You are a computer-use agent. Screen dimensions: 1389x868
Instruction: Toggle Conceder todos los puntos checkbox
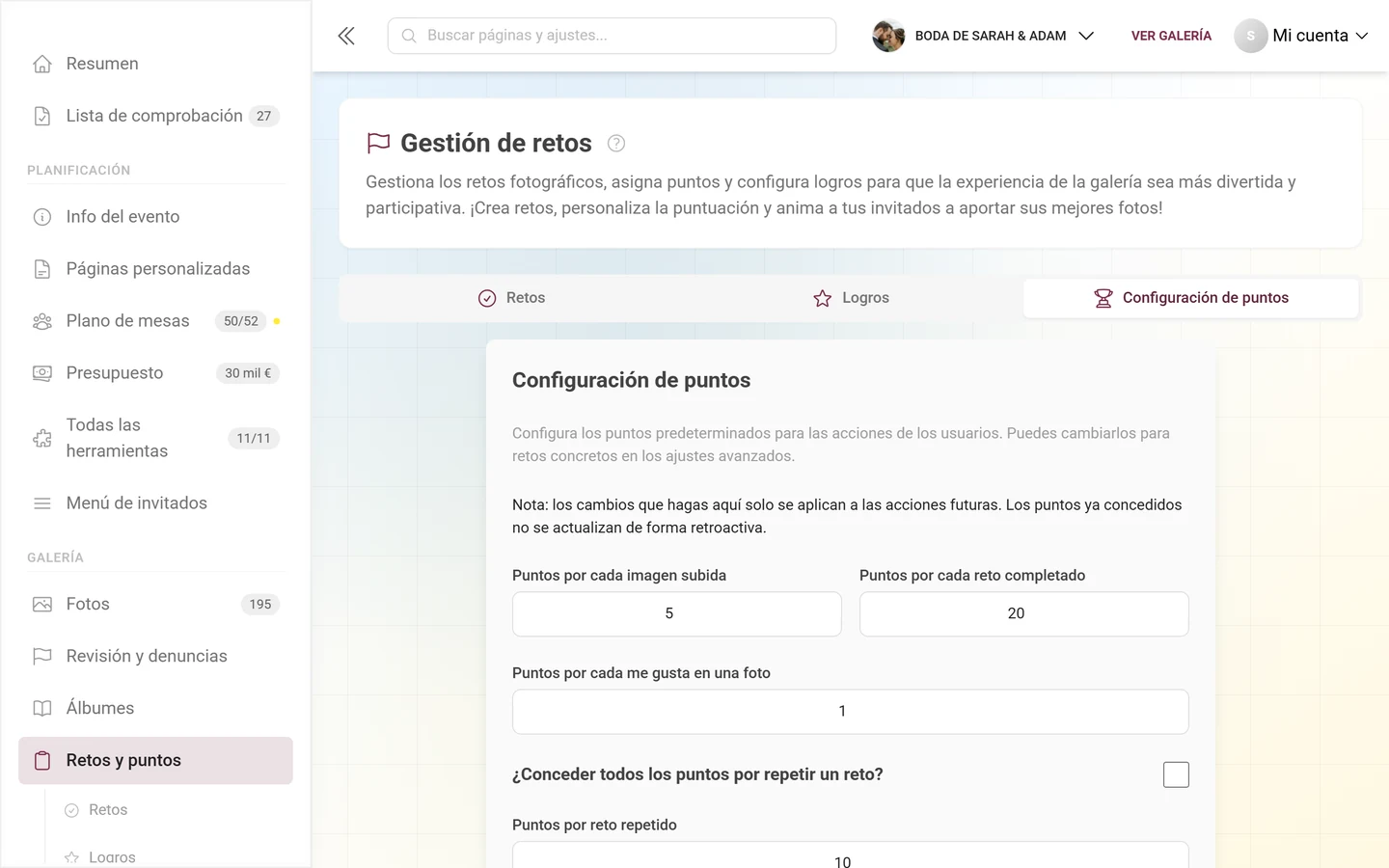pyautogui.click(x=1176, y=774)
